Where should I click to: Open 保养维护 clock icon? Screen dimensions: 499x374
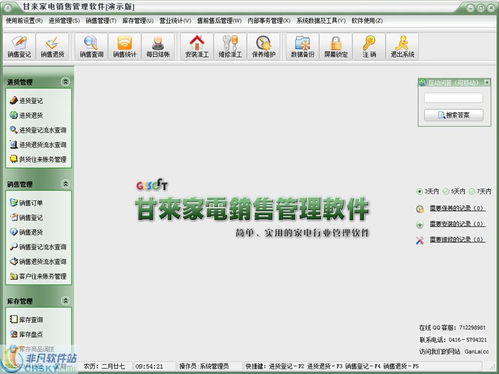click(x=263, y=46)
